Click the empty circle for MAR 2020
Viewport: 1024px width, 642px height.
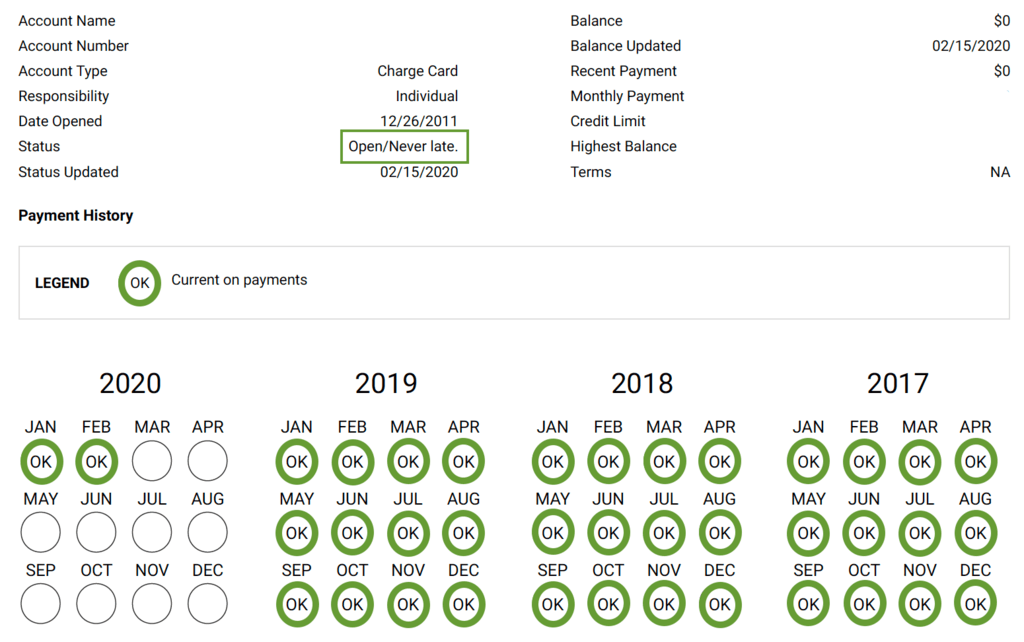(152, 461)
